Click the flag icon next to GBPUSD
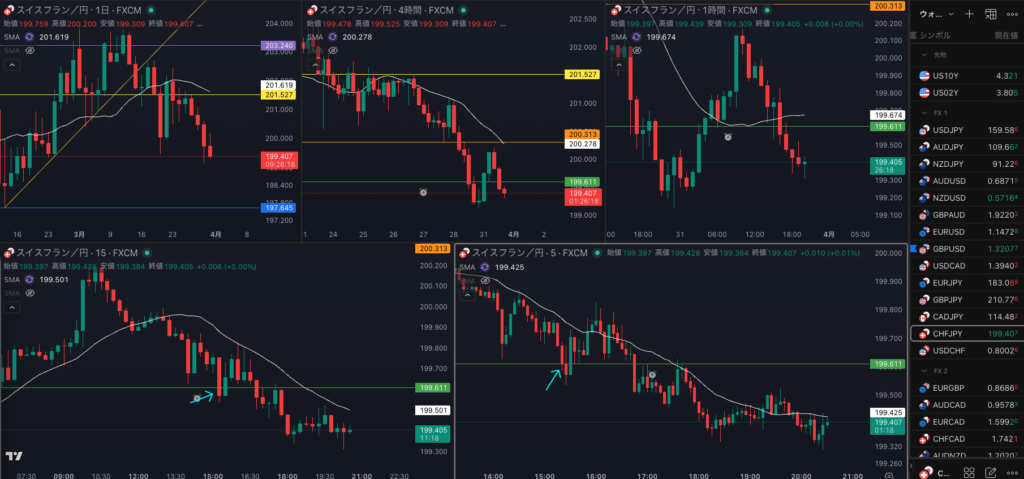The height and width of the screenshot is (479, 1024). coord(912,248)
